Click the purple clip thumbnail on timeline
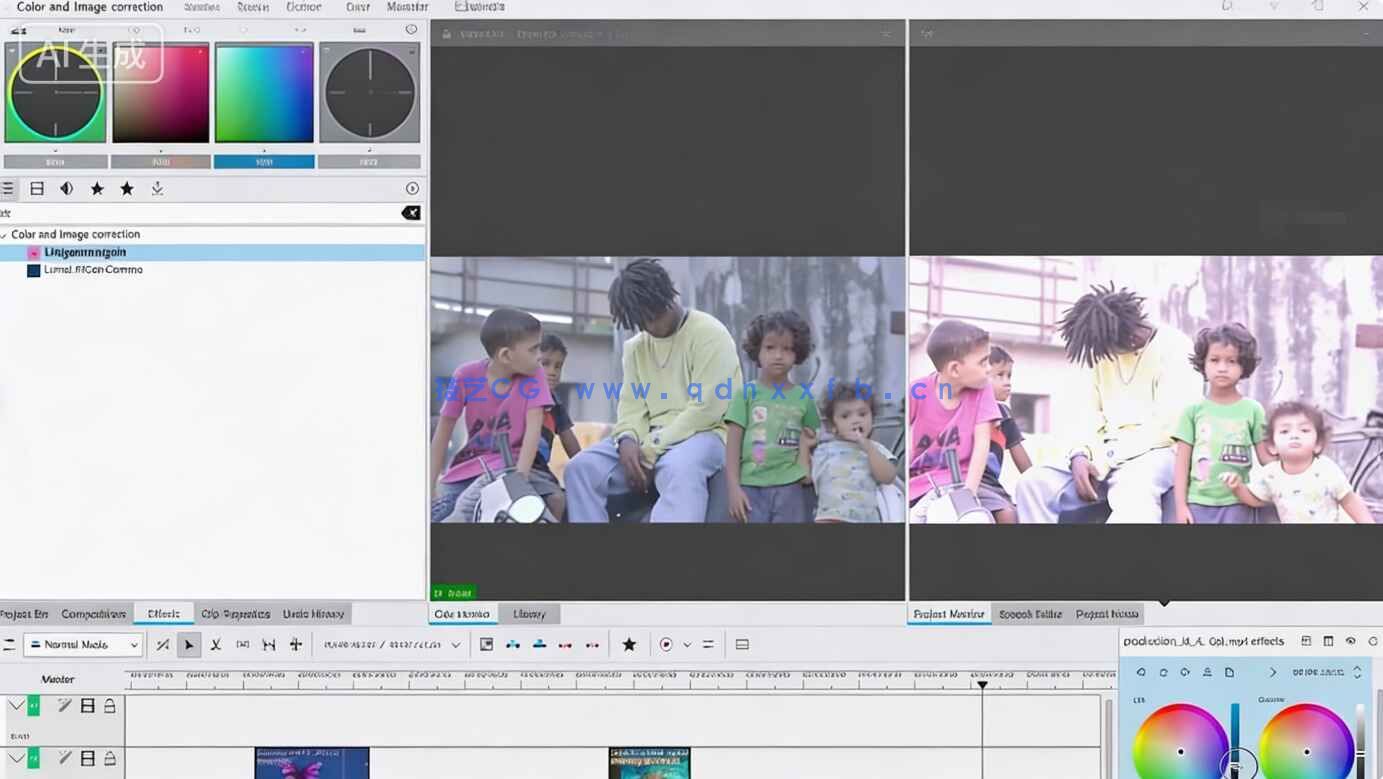This screenshot has height=779, width=1383. [x=312, y=763]
